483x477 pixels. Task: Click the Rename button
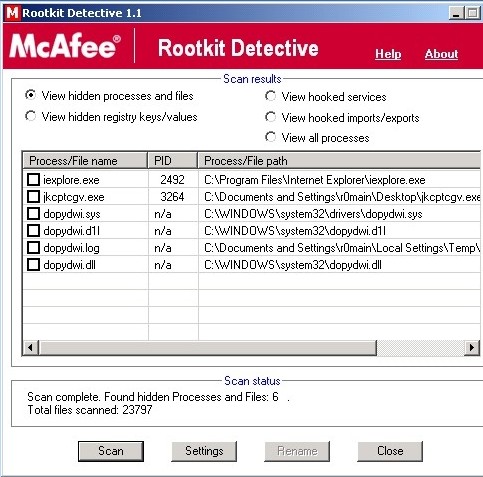(x=297, y=451)
